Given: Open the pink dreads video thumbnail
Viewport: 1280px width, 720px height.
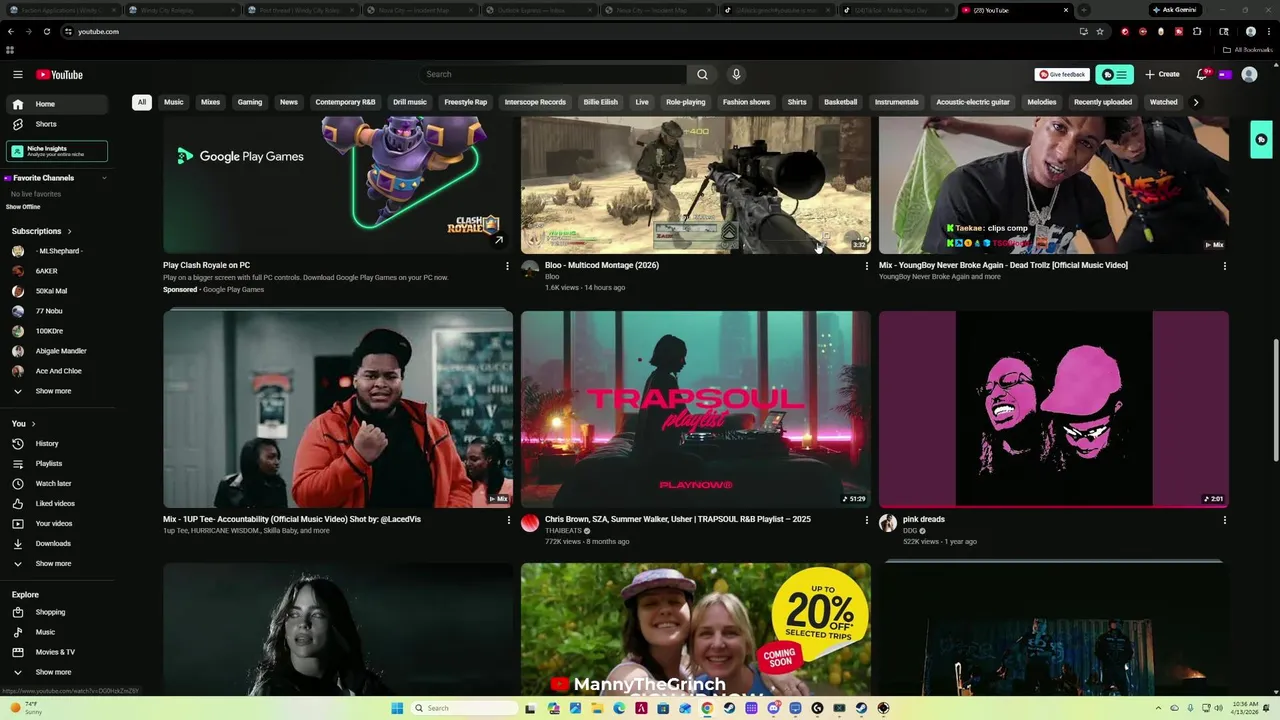Looking at the screenshot, I should point(1054,409).
